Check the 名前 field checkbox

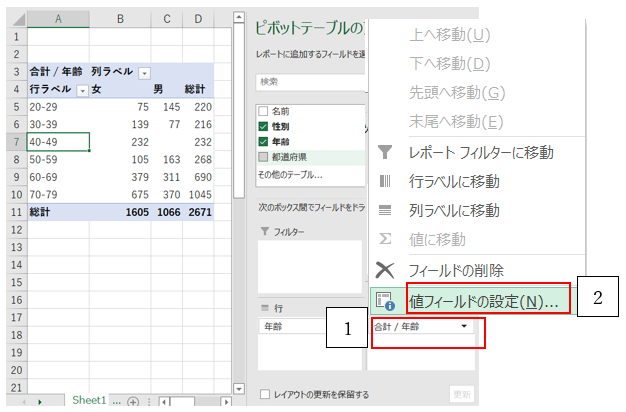click(x=263, y=111)
